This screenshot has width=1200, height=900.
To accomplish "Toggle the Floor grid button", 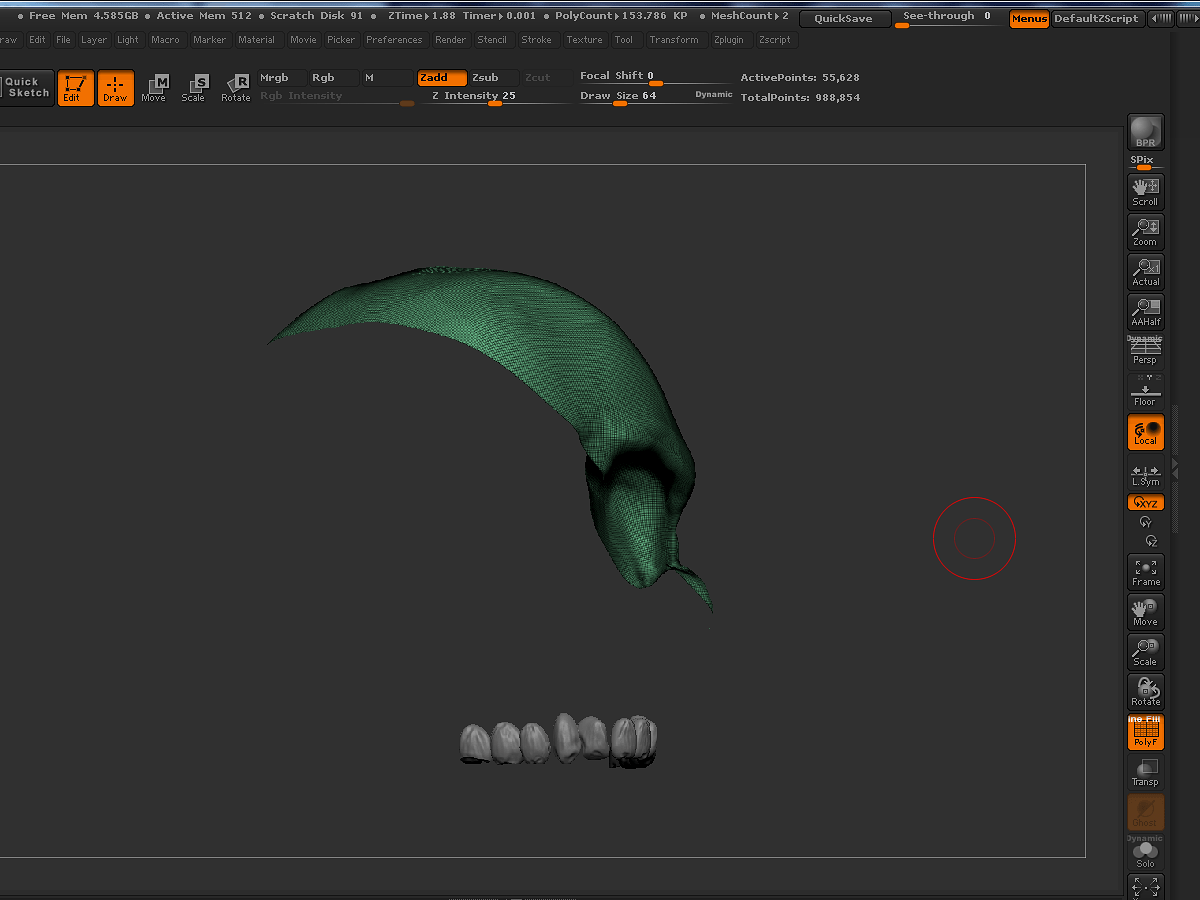I will tap(1145, 391).
